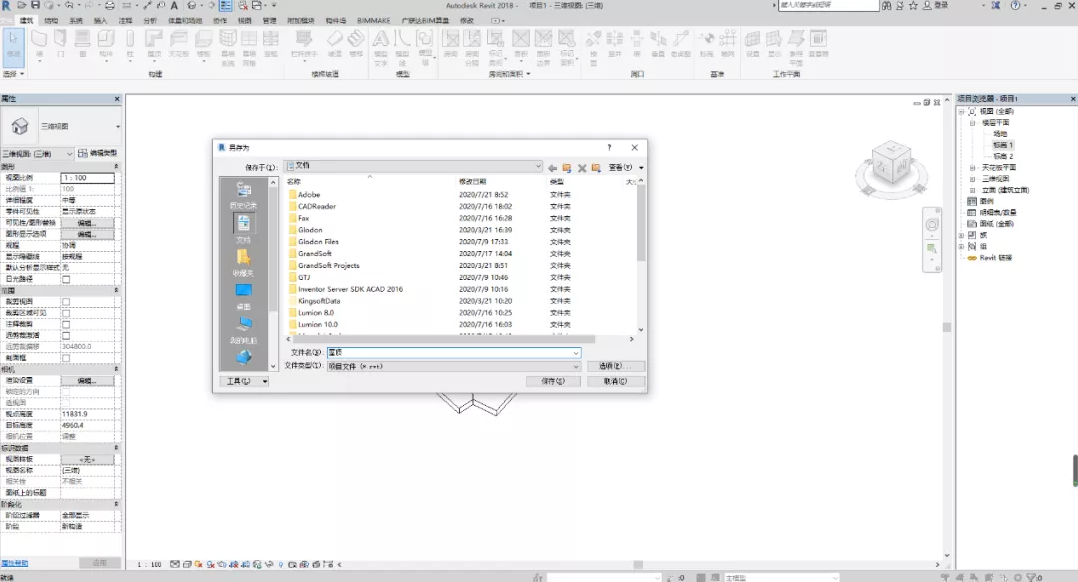The image size is (1078, 582).
Task: Click the vertical scrollbar of the file list
Action: pos(641,223)
